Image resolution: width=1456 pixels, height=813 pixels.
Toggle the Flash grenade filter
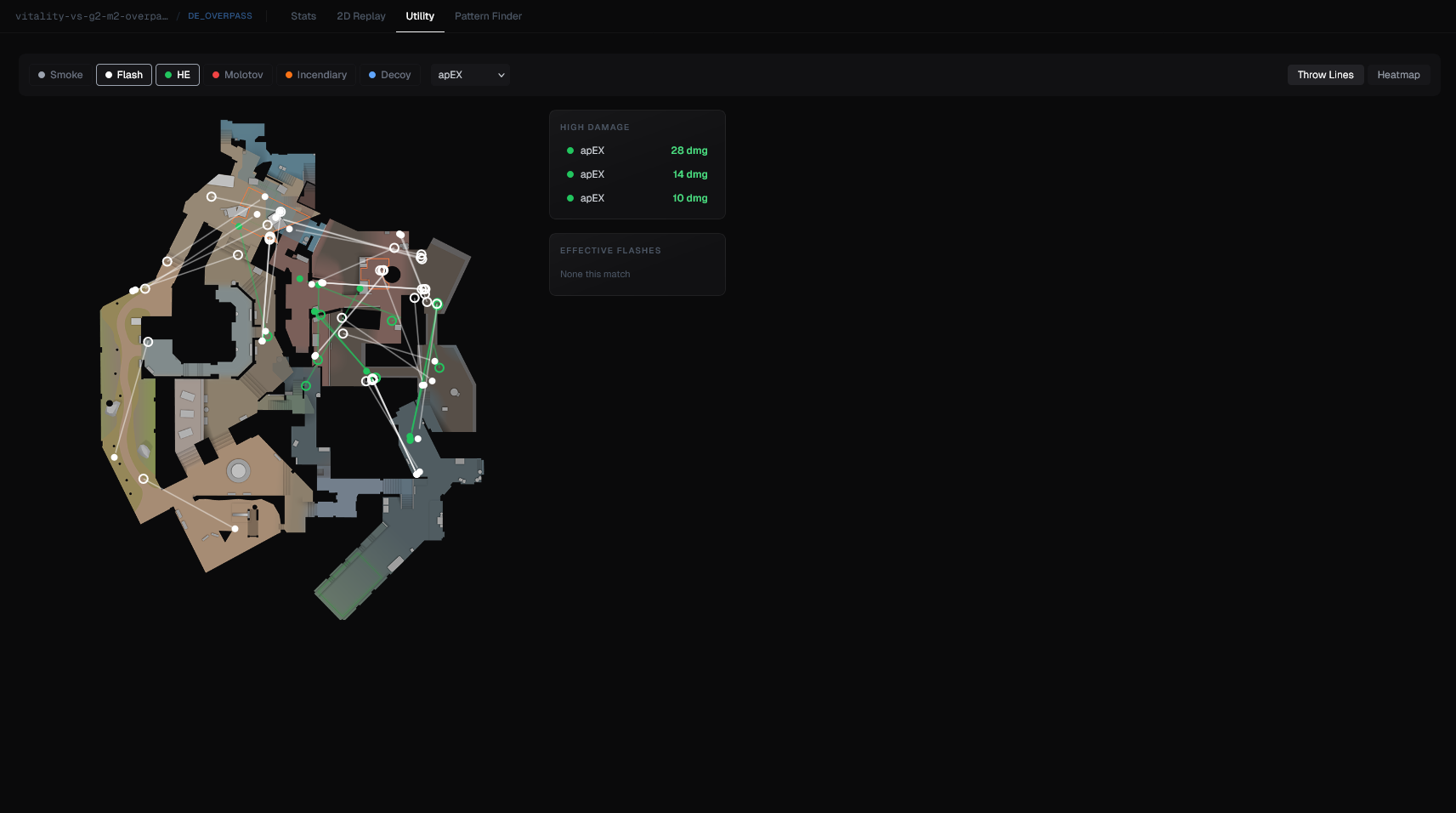pyautogui.click(x=124, y=75)
